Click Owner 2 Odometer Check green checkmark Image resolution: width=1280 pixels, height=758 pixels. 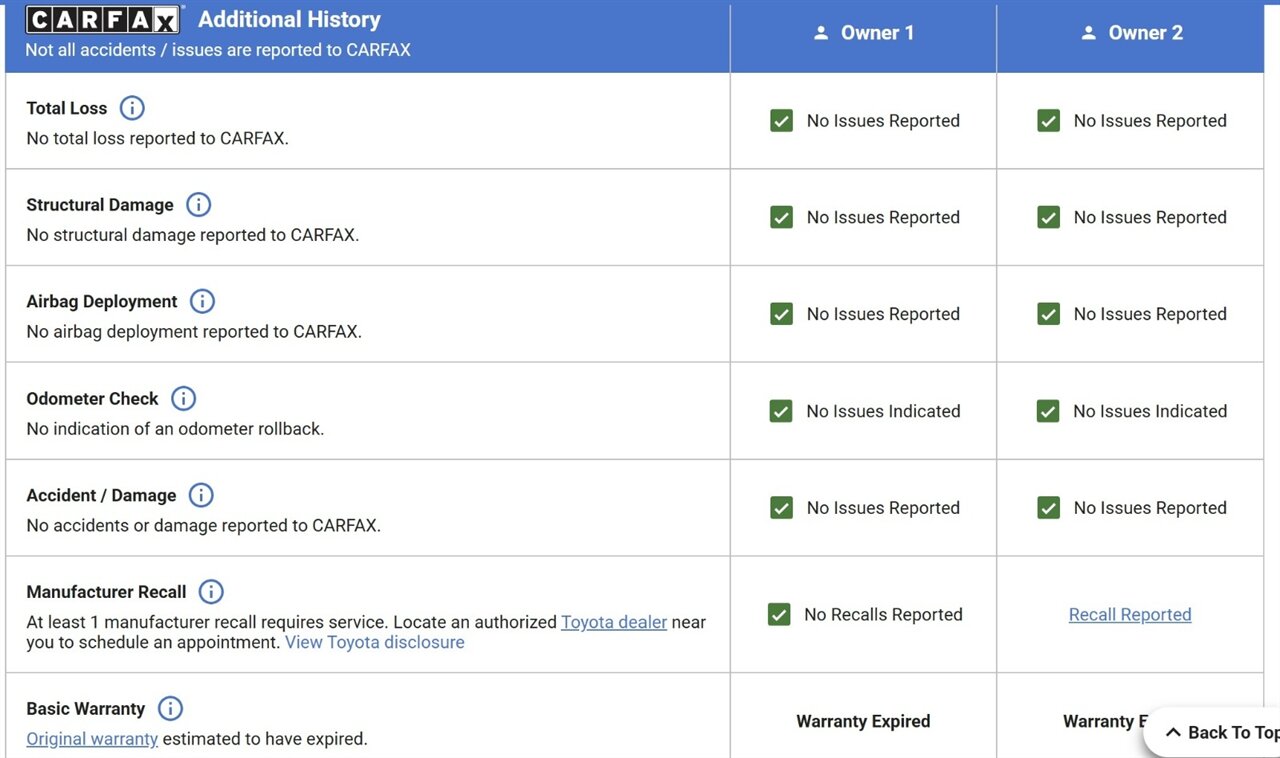click(x=1048, y=411)
